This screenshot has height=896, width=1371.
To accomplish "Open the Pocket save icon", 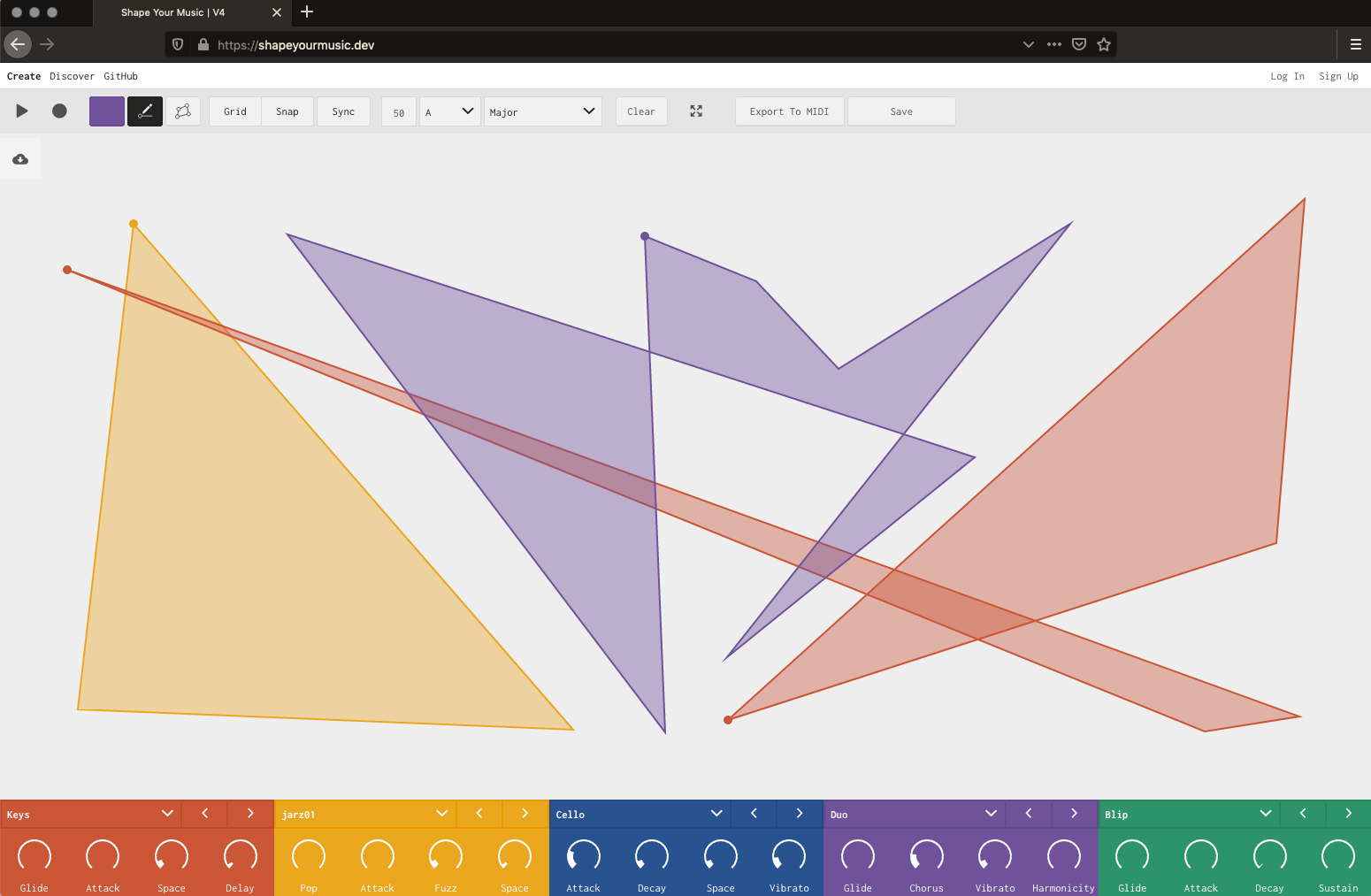I will click(x=1079, y=44).
